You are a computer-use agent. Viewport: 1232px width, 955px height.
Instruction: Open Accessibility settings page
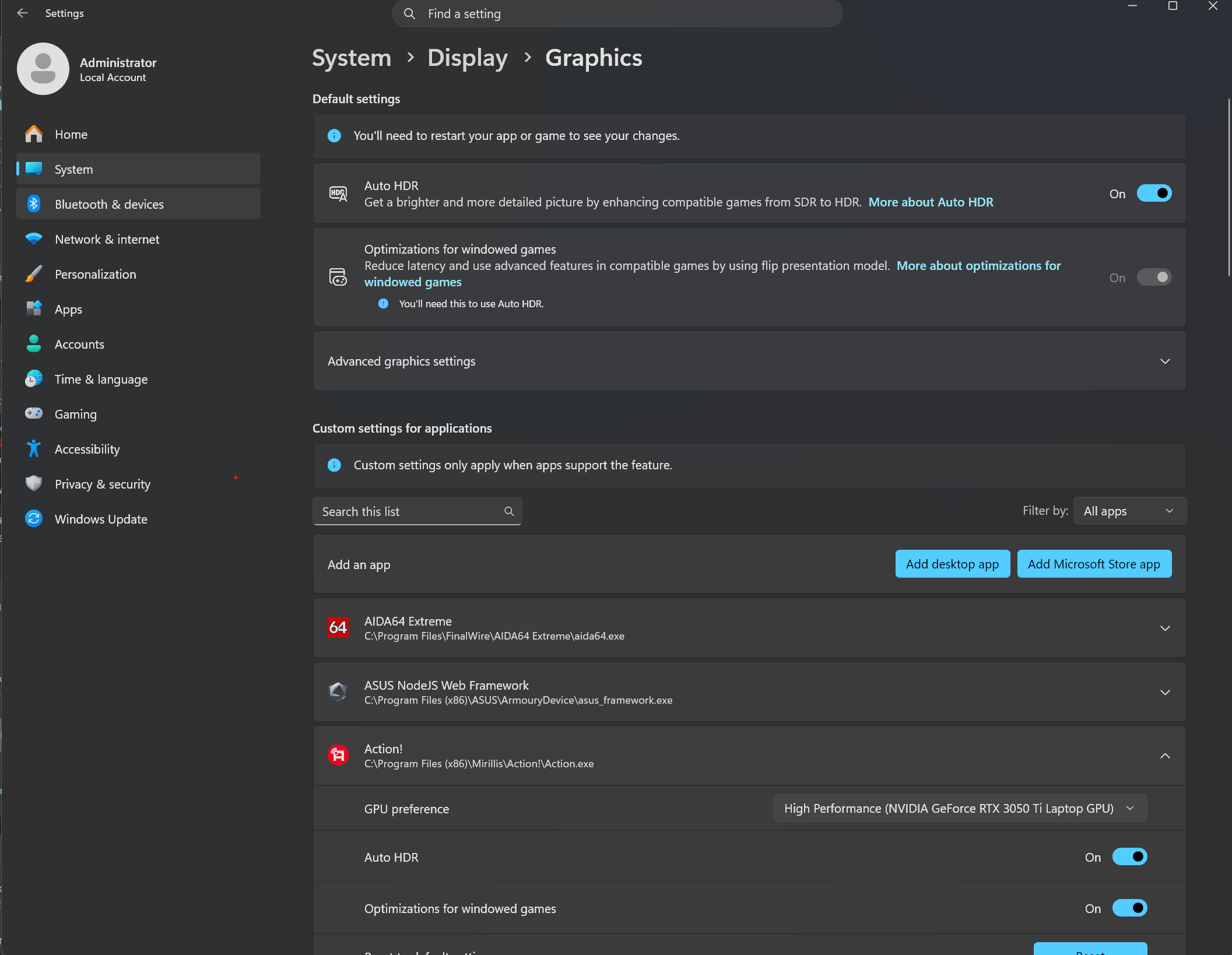tap(138, 449)
